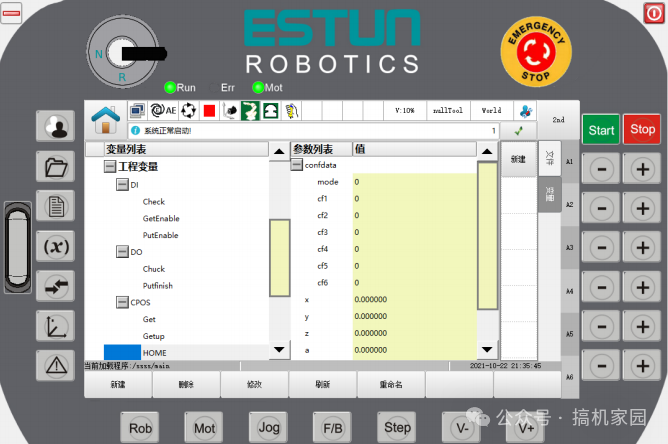The width and height of the screenshot is (668, 444).
Task: Select Putfinish variable under DO
Action: click(158, 285)
